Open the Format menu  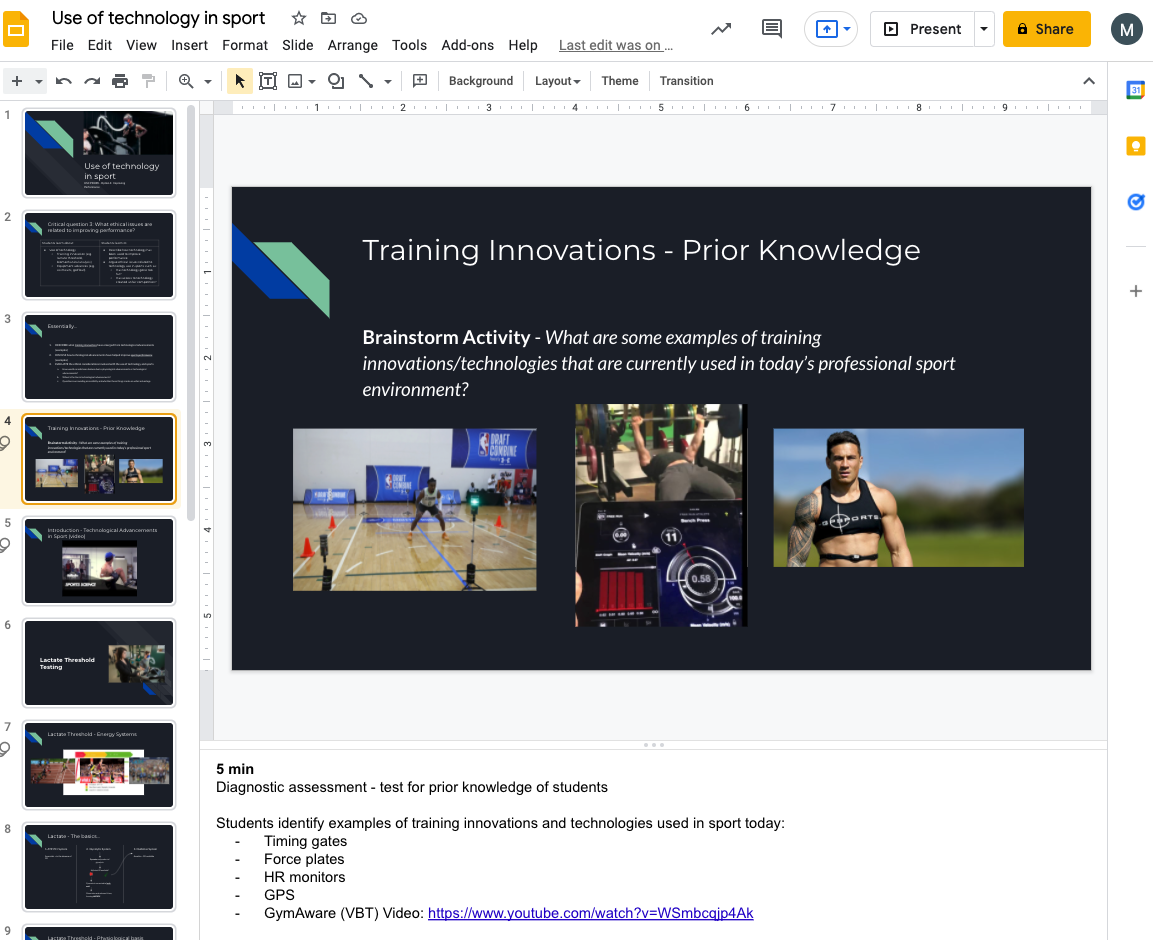click(x=245, y=45)
